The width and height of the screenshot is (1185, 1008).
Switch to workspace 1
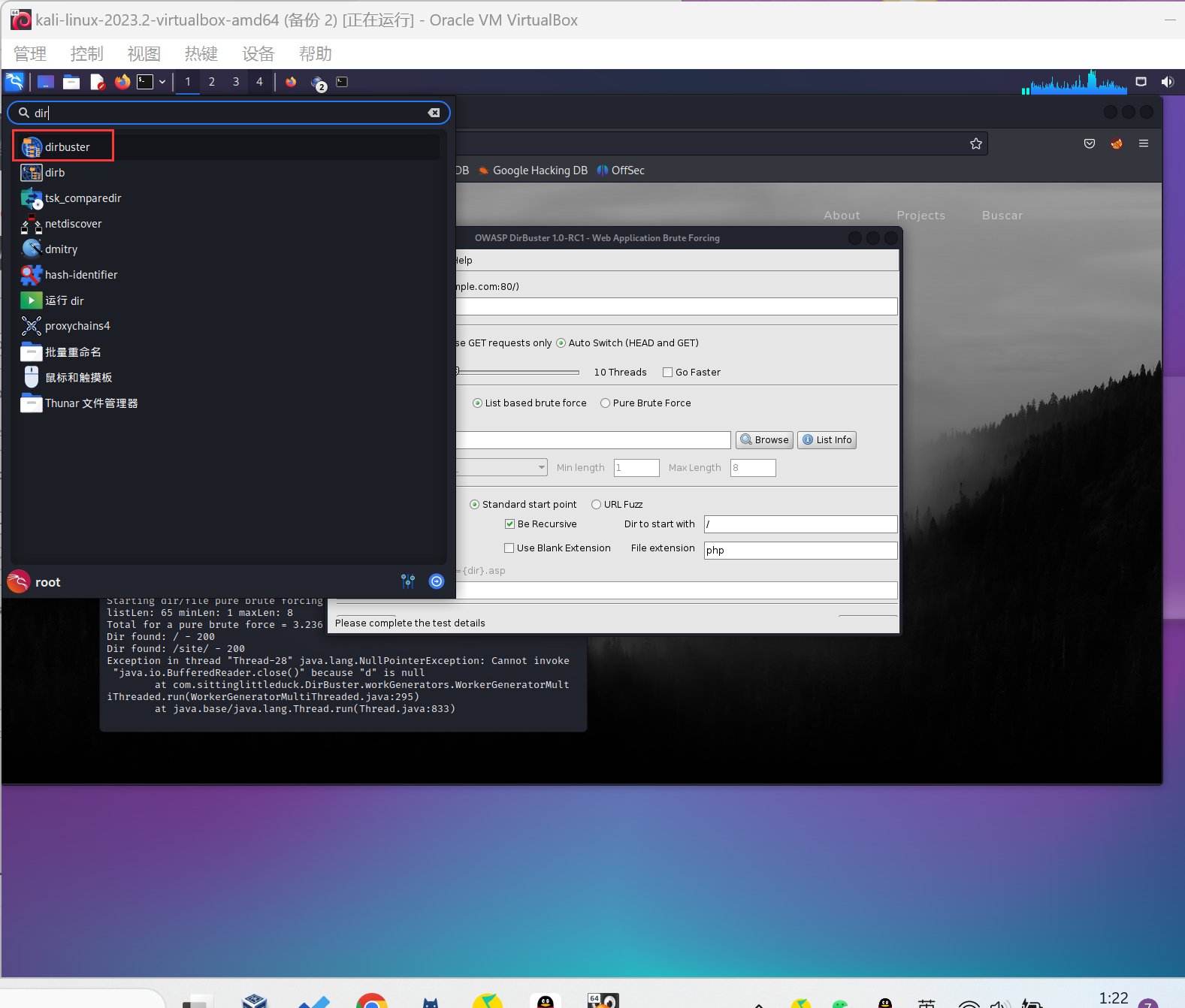click(188, 82)
